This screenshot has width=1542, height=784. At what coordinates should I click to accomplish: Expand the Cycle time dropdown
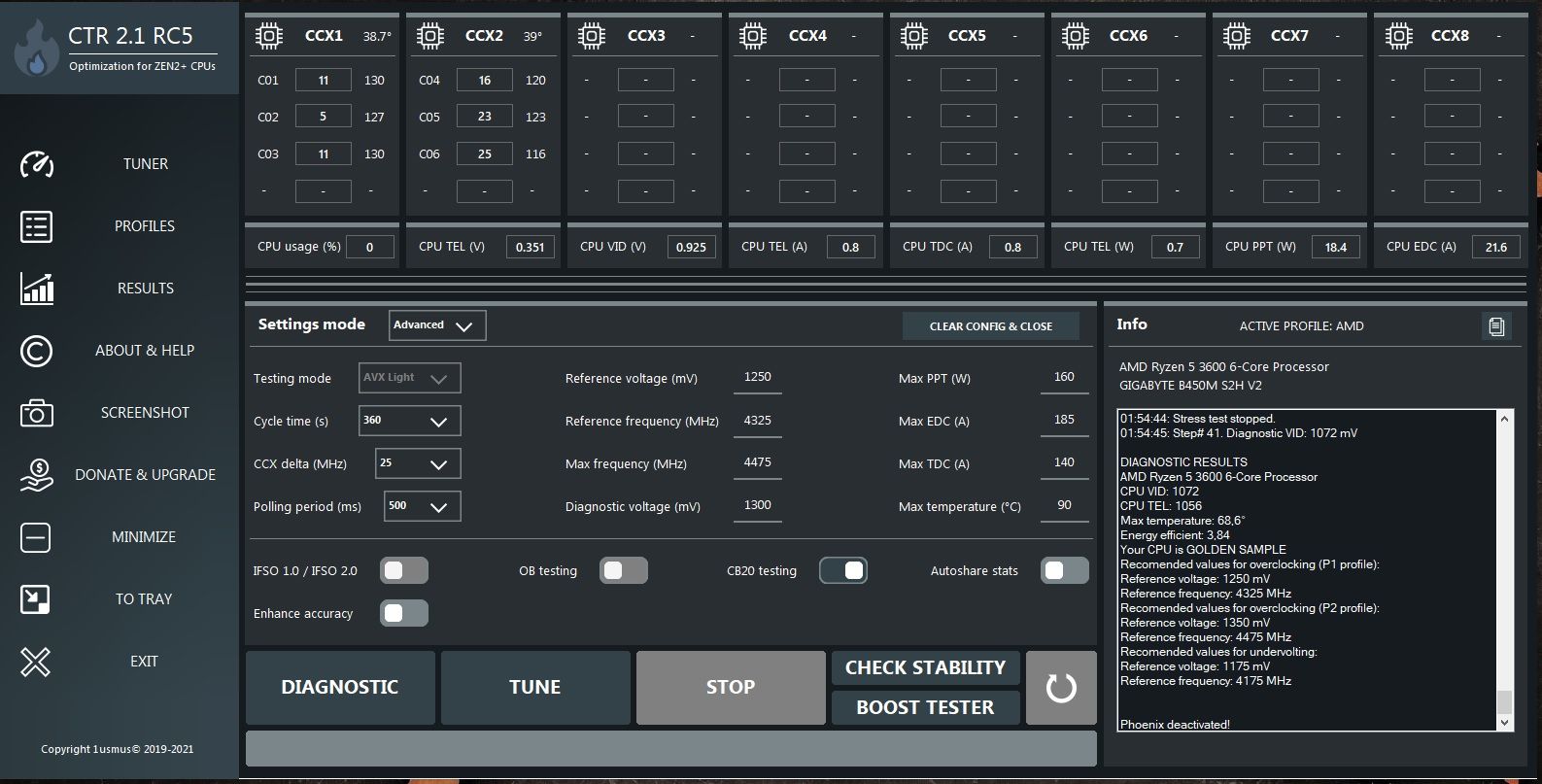coord(409,421)
